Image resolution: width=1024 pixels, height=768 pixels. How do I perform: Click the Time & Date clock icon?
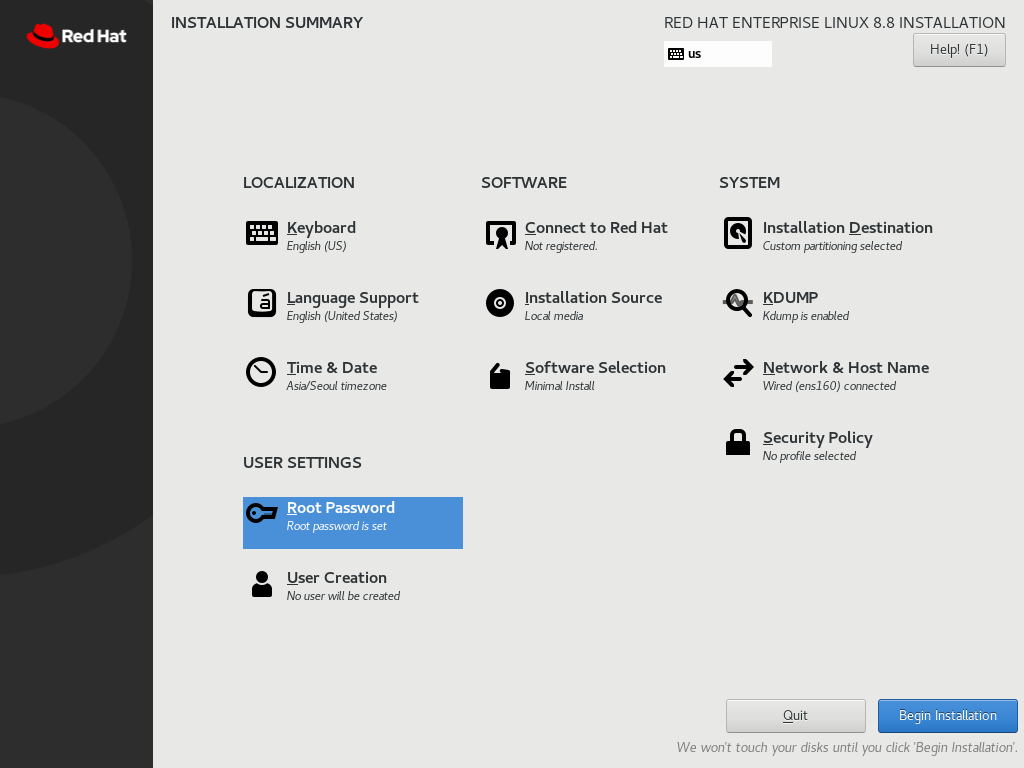[x=261, y=372]
